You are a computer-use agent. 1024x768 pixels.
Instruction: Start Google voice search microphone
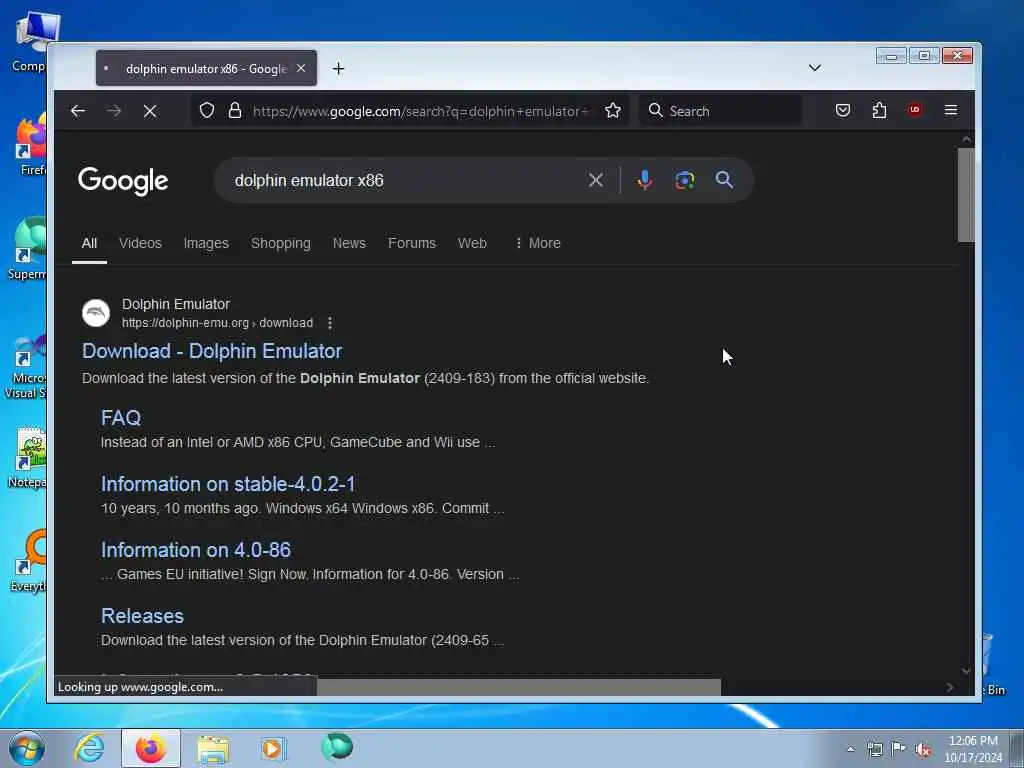[645, 180]
